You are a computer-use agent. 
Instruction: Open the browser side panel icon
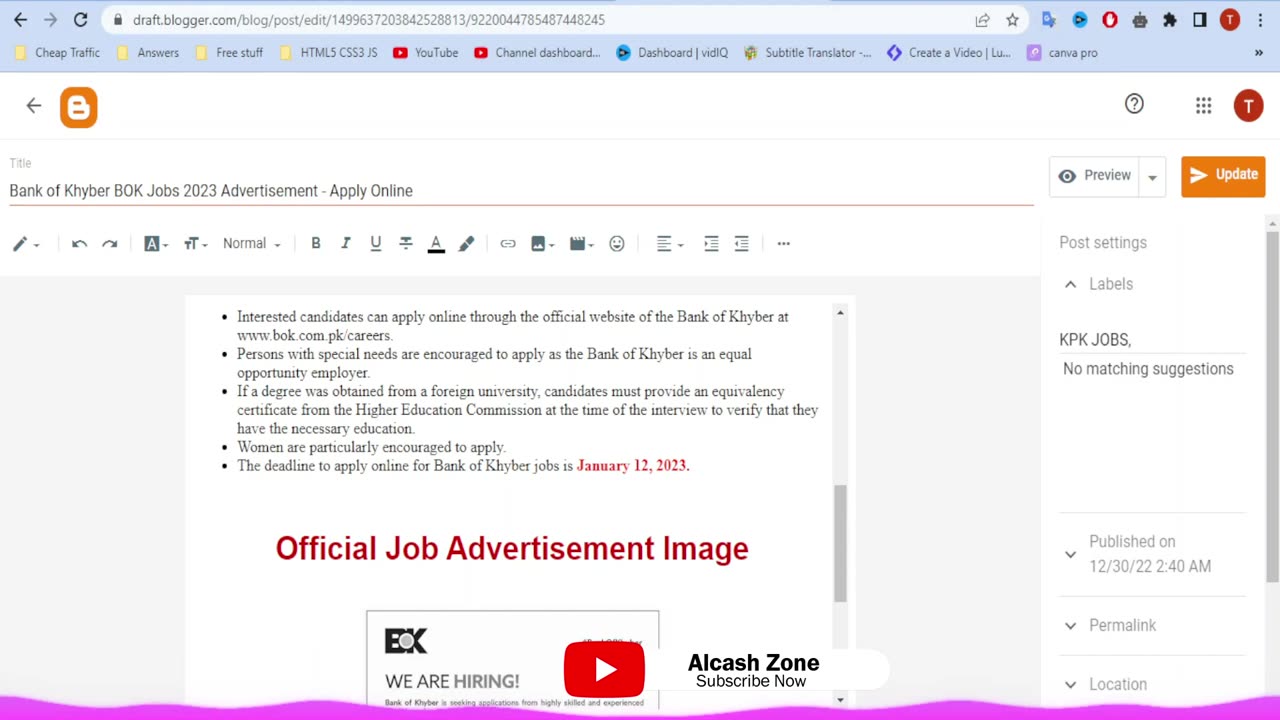(x=1200, y=20)
